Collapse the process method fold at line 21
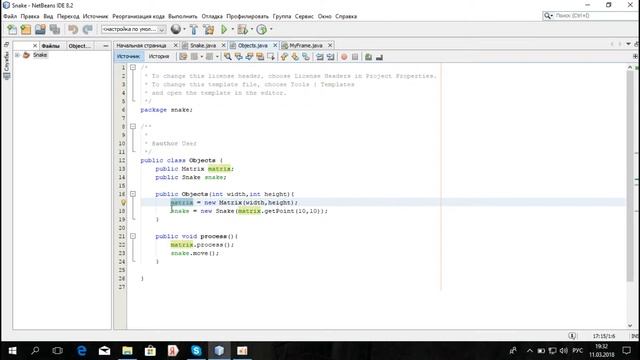Screen dimensions: 640x360 (133, 236)
